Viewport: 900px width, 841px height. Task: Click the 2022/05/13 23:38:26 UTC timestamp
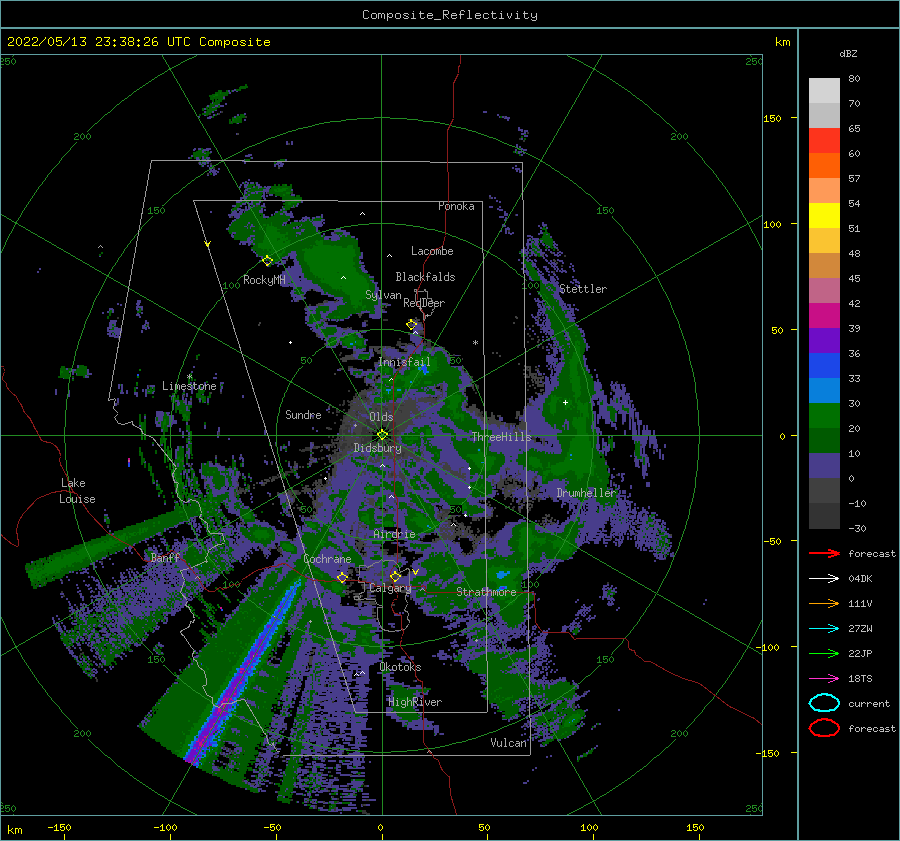[x=83, y=42]
